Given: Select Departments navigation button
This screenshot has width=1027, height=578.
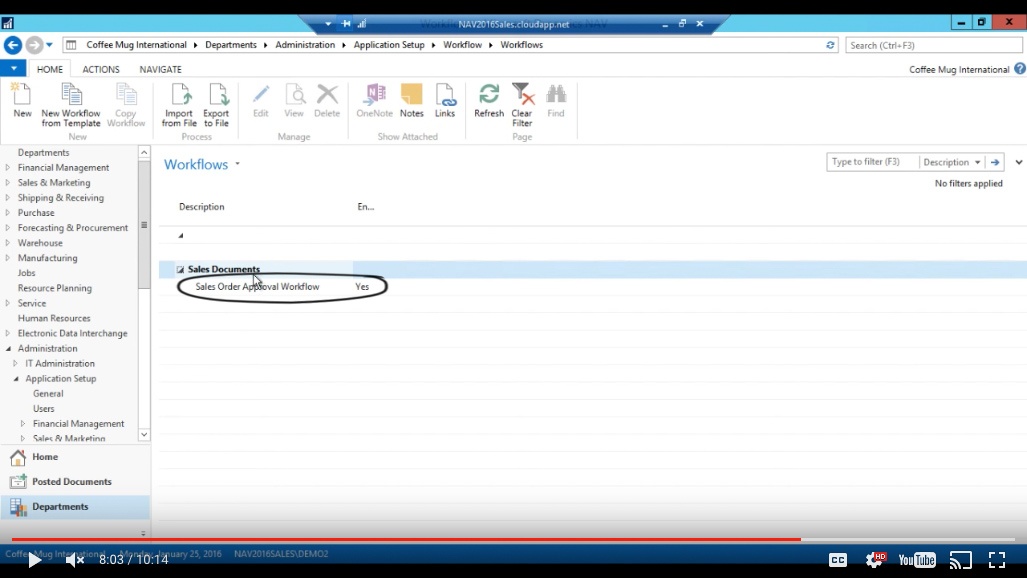Looking at the screenshot, I should [75, 507].
